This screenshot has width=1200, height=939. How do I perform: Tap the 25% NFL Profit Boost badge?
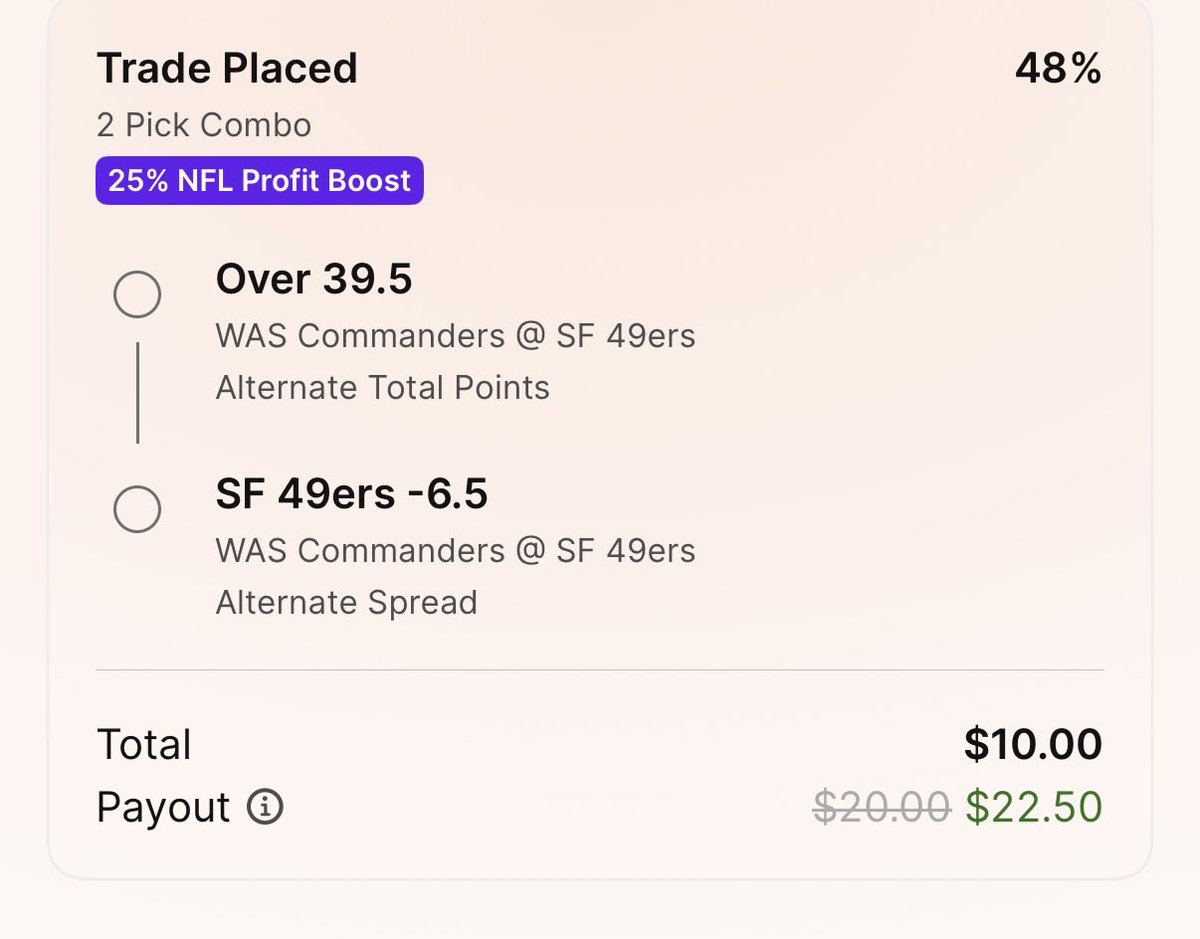click(x=260, y=181)
